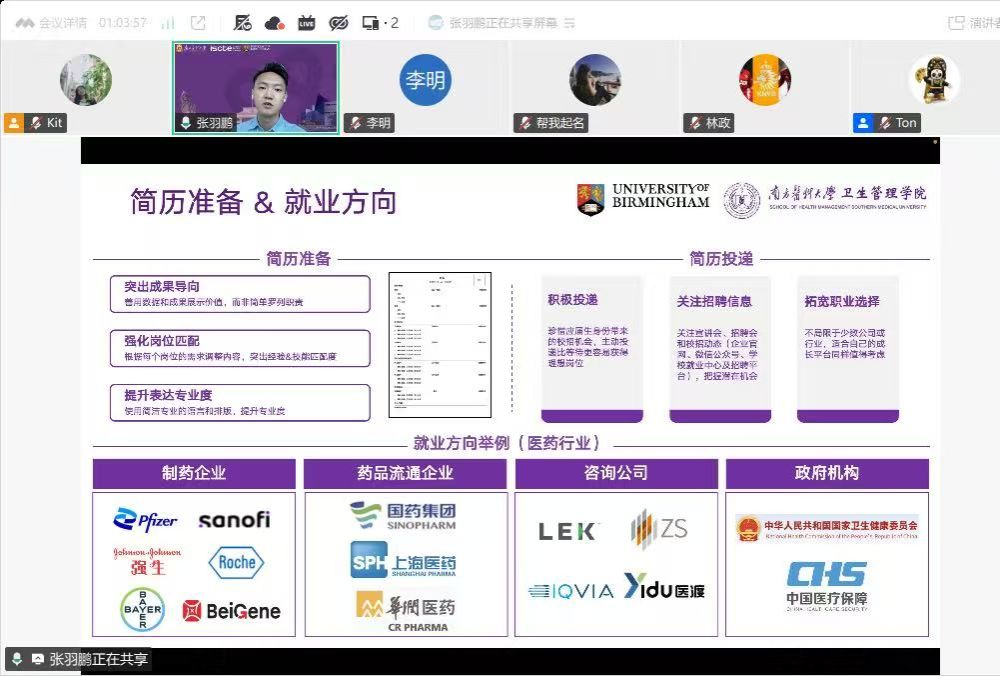The width and height of the screenshot is (1000, 676).
Task: Click the crossed-out screenshot protection icon
Action: click(242, 23)
